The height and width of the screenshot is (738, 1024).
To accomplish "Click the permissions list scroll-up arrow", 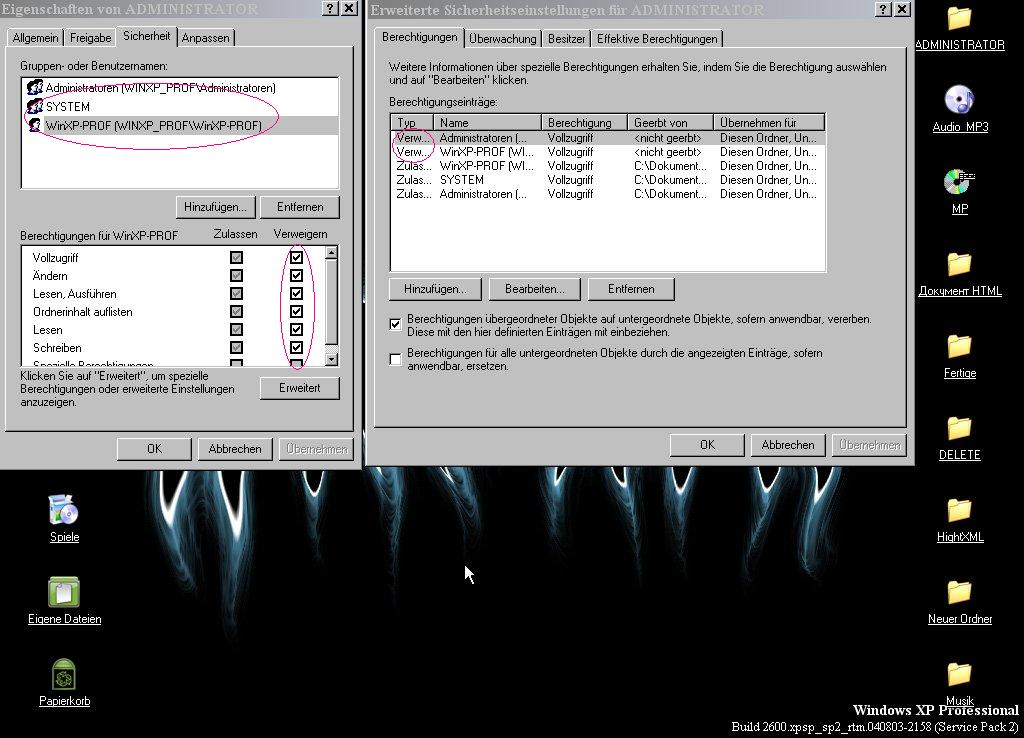I will (x=331, y=253).
